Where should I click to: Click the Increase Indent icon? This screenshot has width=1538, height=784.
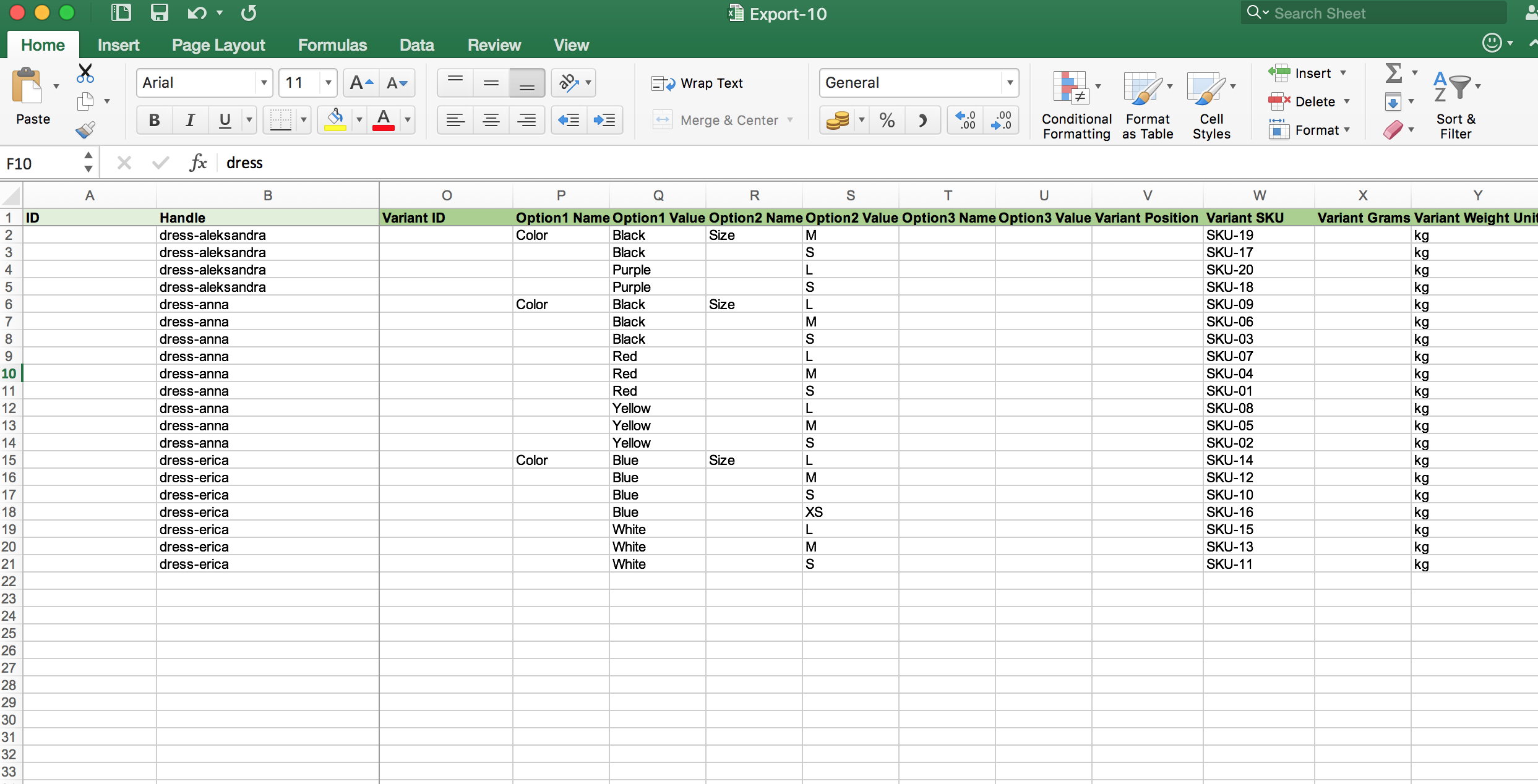click(x=604, y=120)
